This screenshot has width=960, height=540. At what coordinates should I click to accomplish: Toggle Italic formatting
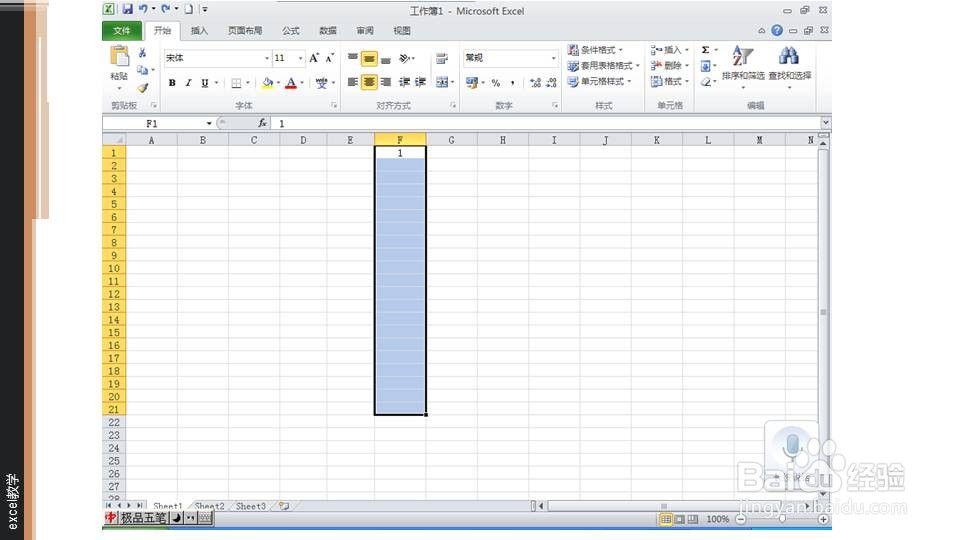[x=188, y=83]
